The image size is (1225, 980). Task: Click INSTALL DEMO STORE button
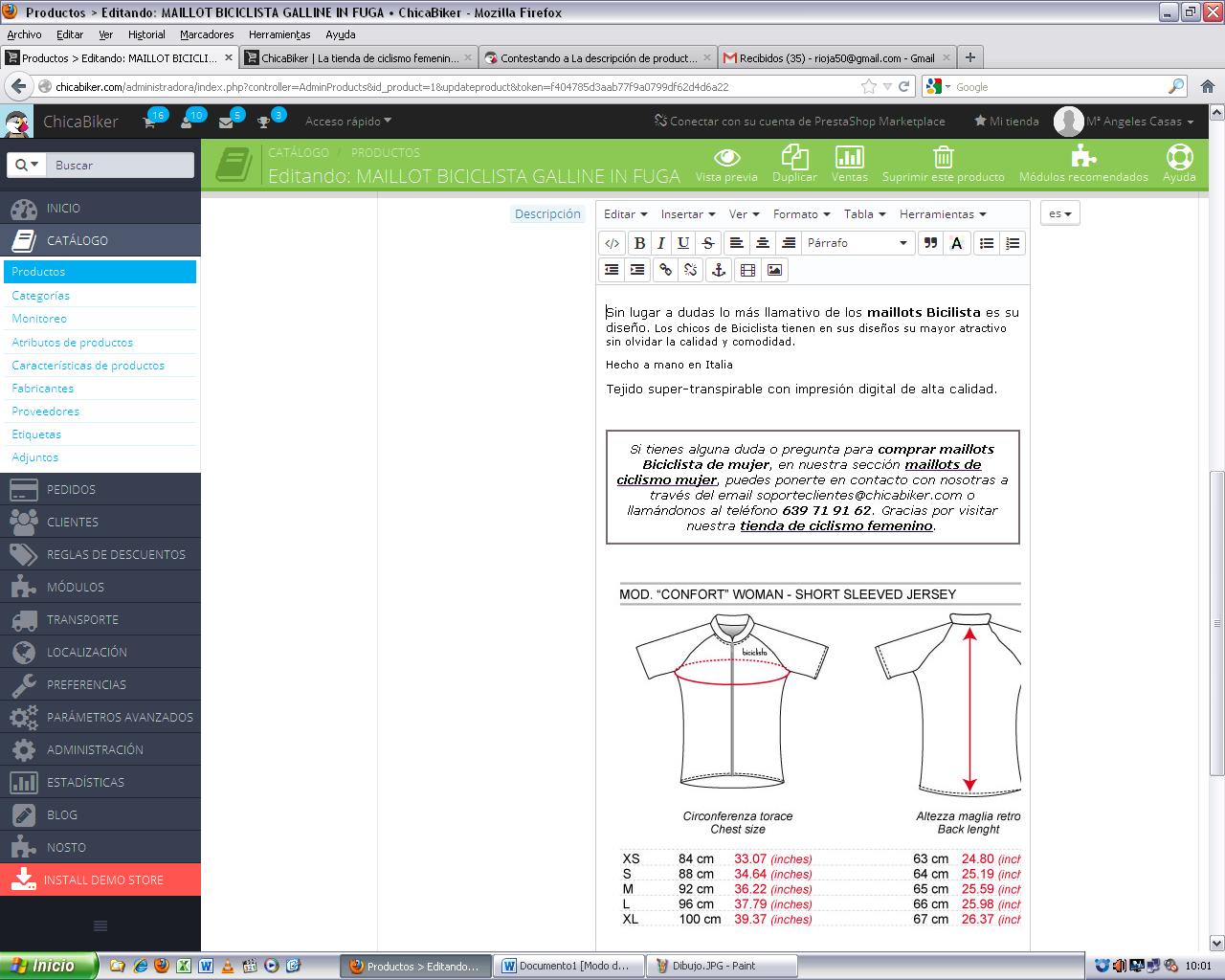pos(100,880)
